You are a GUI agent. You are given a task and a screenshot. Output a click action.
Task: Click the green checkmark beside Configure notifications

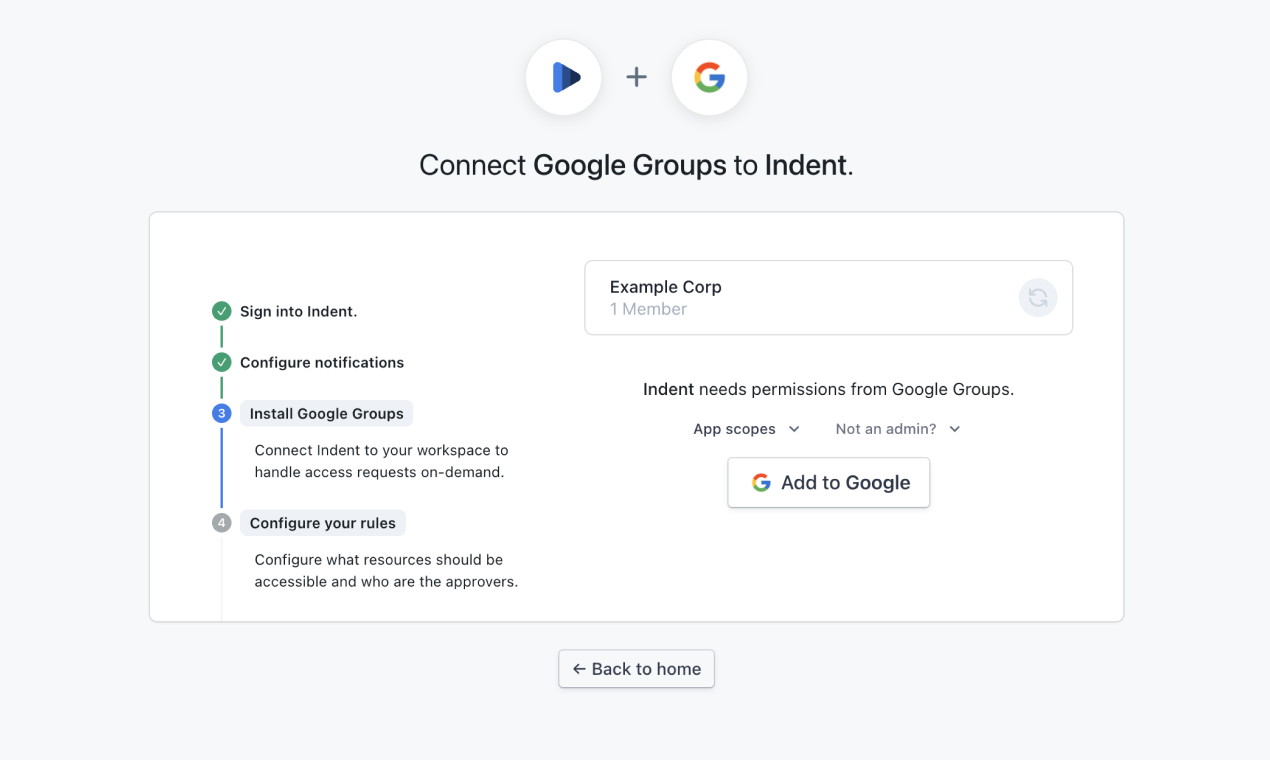tap(222, 363)
